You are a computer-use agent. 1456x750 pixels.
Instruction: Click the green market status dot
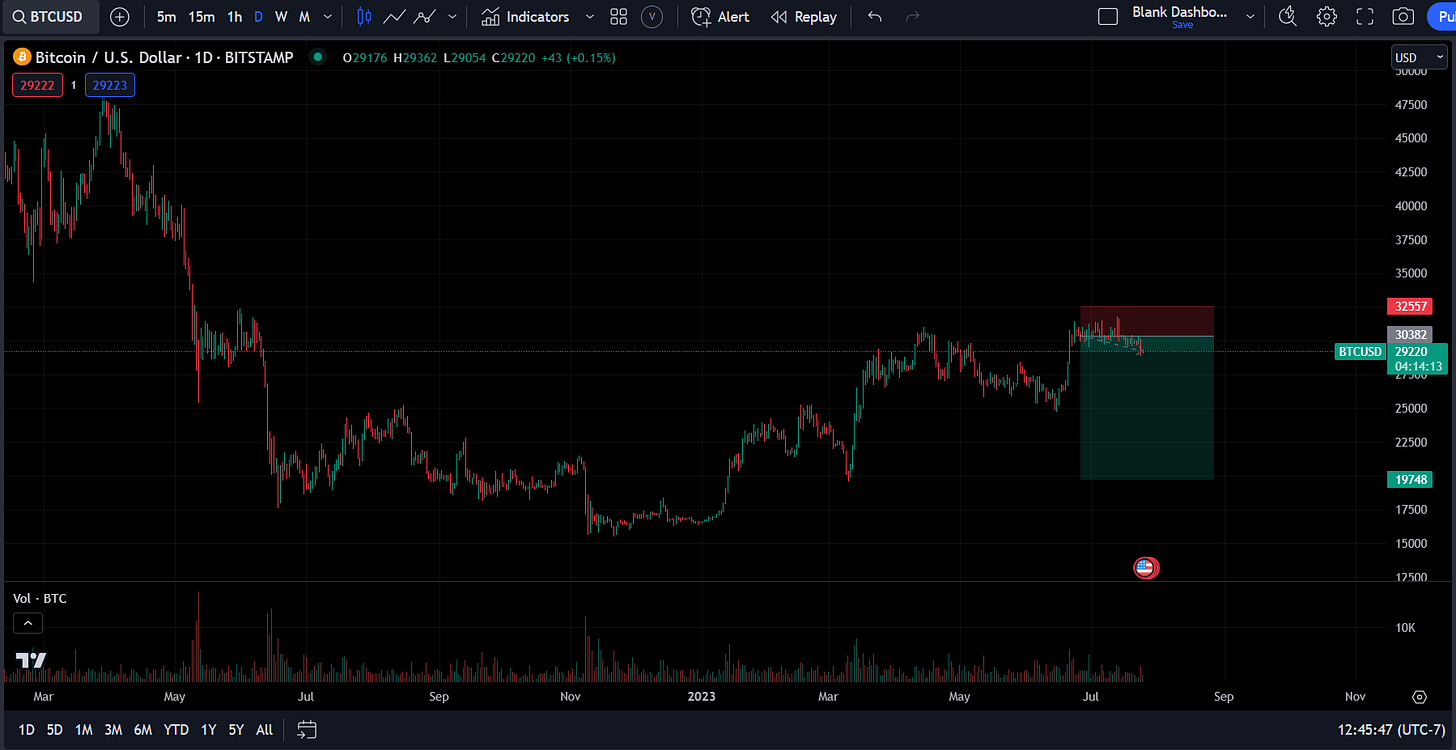(x=318, y=58)
